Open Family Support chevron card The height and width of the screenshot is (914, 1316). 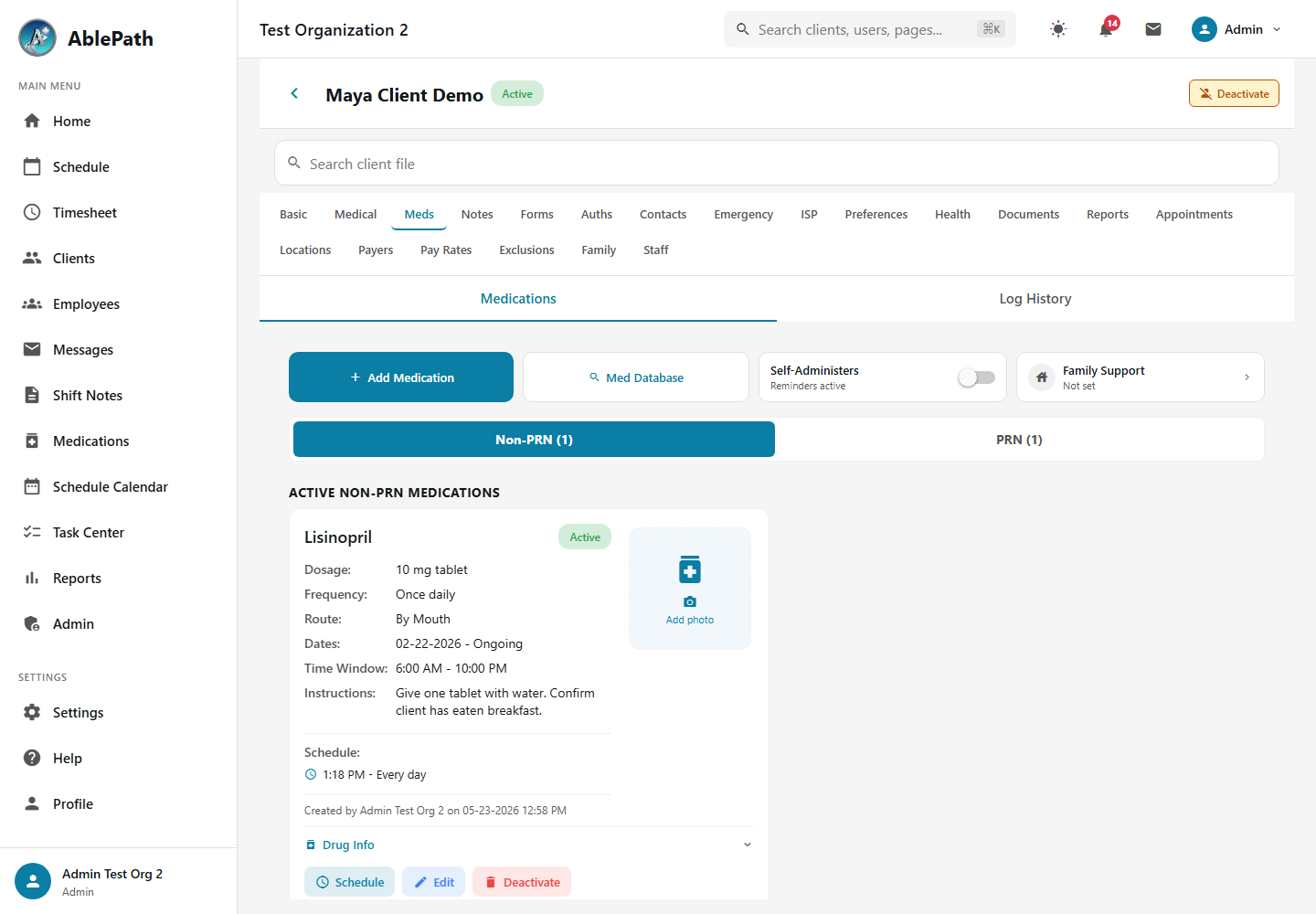point(1141,377)
